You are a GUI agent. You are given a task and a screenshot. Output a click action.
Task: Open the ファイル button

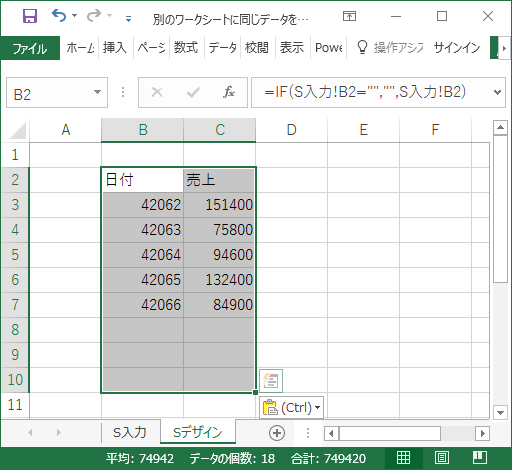click(30, 48)
